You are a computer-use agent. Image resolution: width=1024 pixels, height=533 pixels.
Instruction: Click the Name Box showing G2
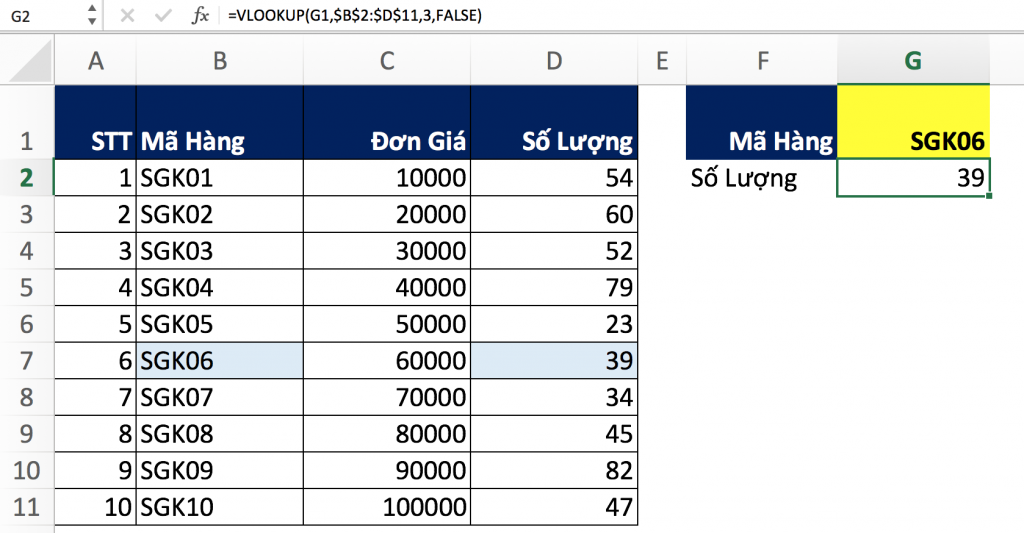coord(40,15)
